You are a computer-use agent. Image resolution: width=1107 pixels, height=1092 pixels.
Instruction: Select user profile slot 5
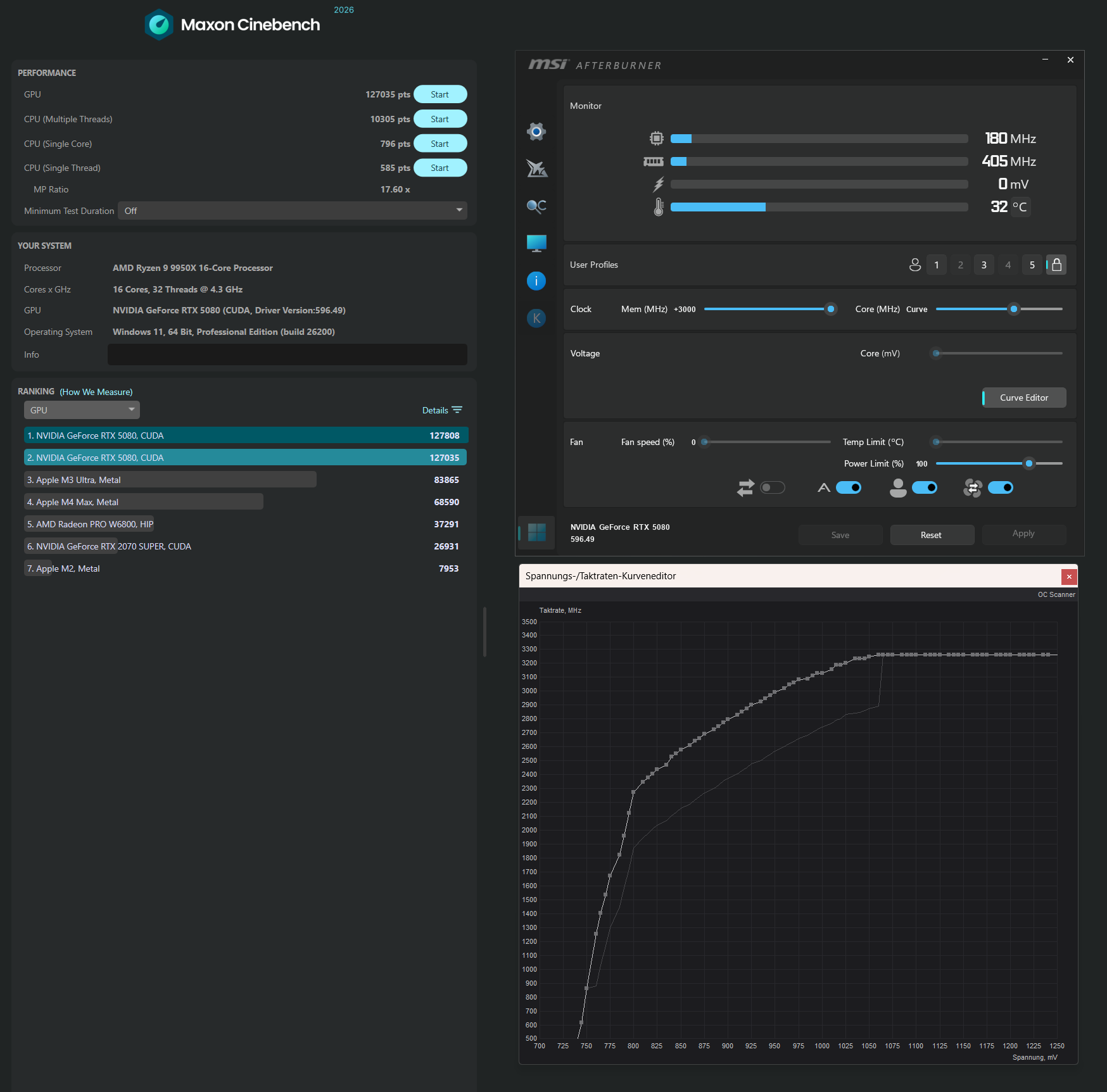tap(1032, 265)
